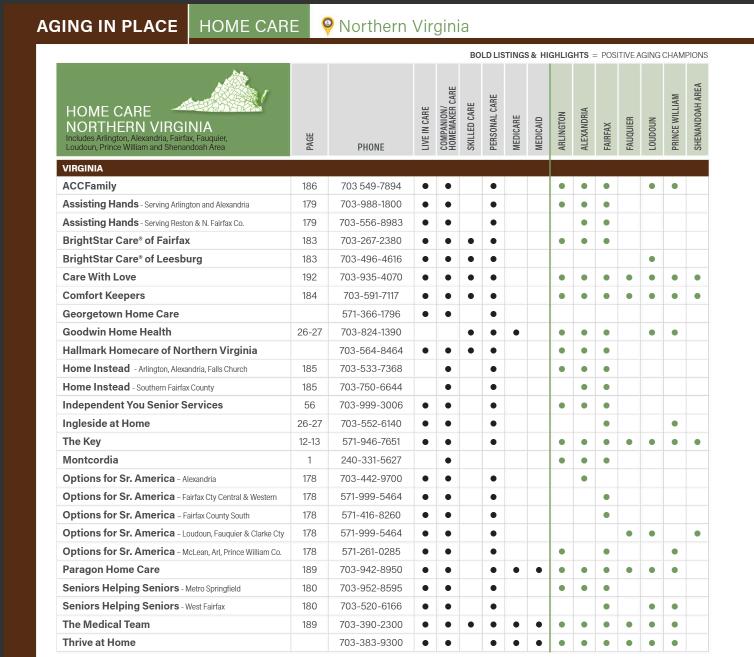754x657 pixels.
Task: Click Home Instead Southern Fairfax County listing
Action: (x=138, y=387)
